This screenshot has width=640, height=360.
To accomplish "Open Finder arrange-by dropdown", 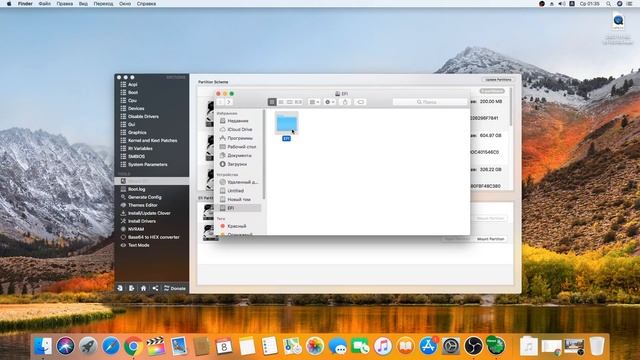I will coord(314,102).
